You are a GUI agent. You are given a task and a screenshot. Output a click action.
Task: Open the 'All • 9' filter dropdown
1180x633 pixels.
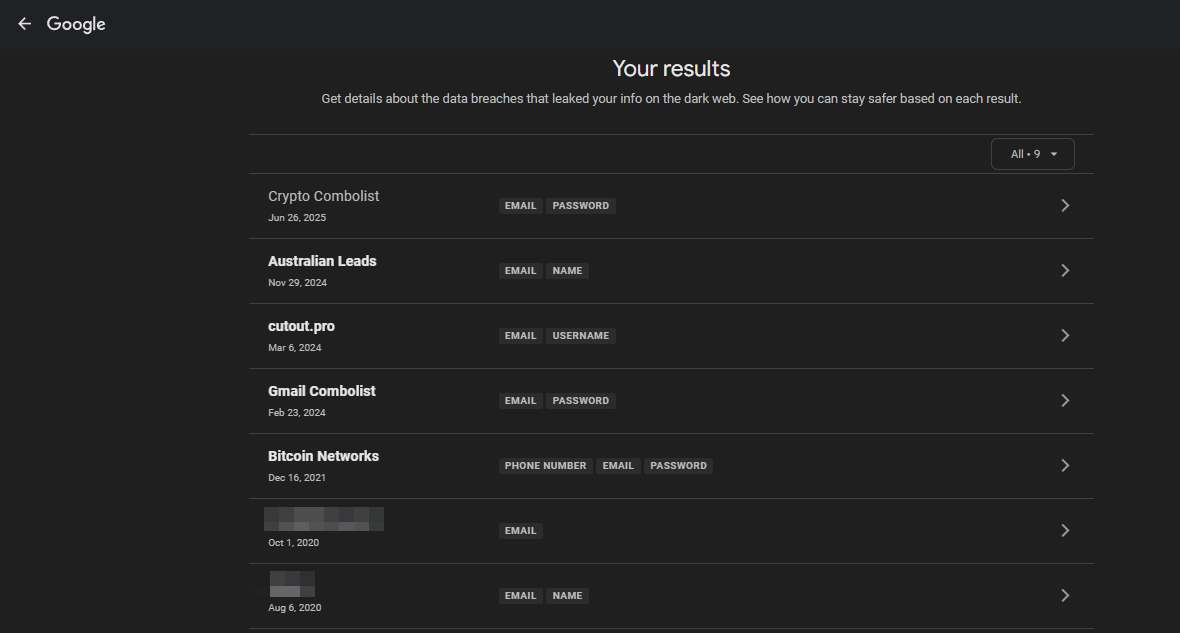[x=1032, y=154]
